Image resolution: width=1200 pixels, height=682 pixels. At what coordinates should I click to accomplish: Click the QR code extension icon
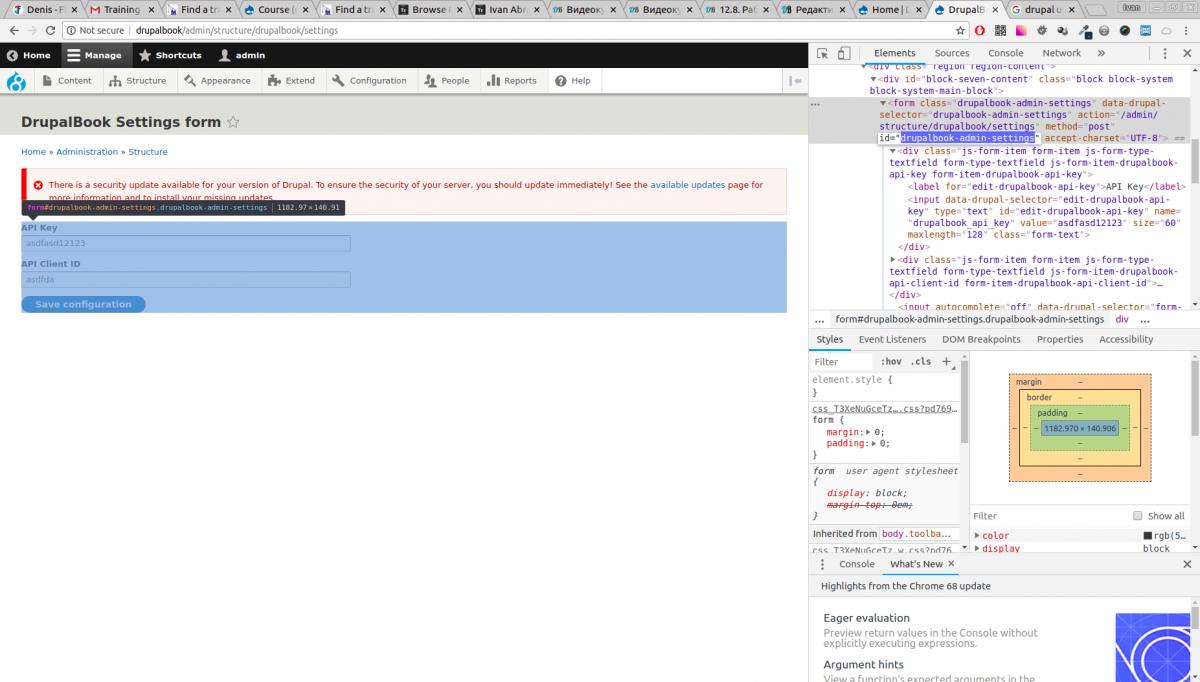tap(1002, 30)
